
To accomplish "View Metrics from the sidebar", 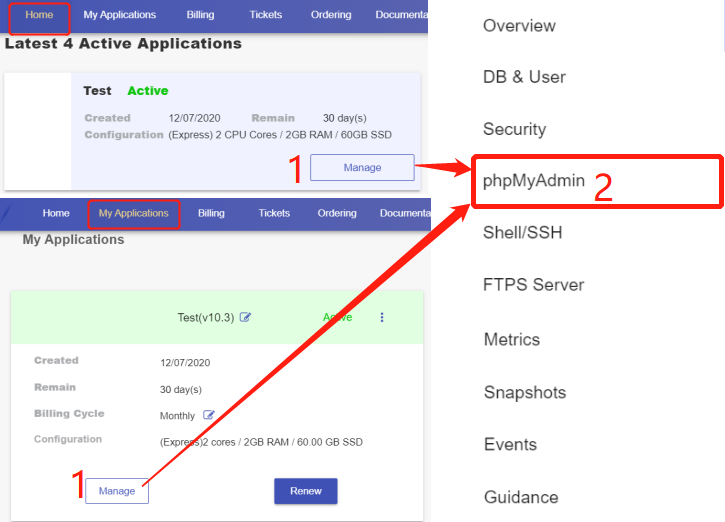I will [x=511, y=340].
